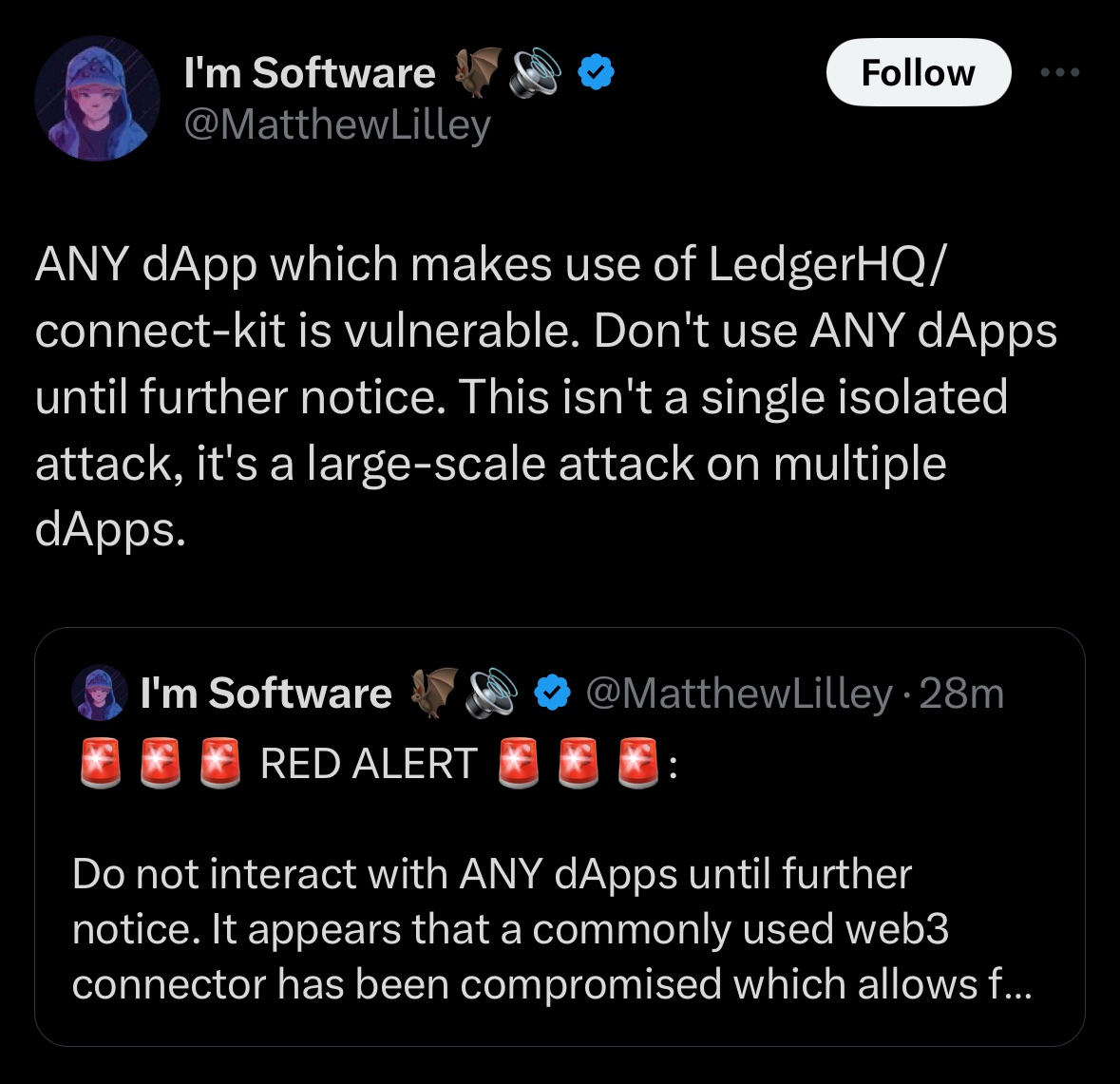Click the blue verified badge beside the top display name
This screenshot has width=1120, height=1084.
[596, 73]
